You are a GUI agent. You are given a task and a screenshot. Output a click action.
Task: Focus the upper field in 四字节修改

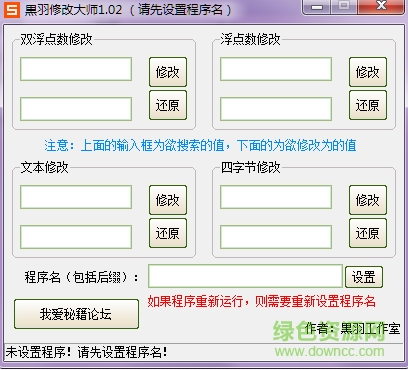click(x=276, y=197)
